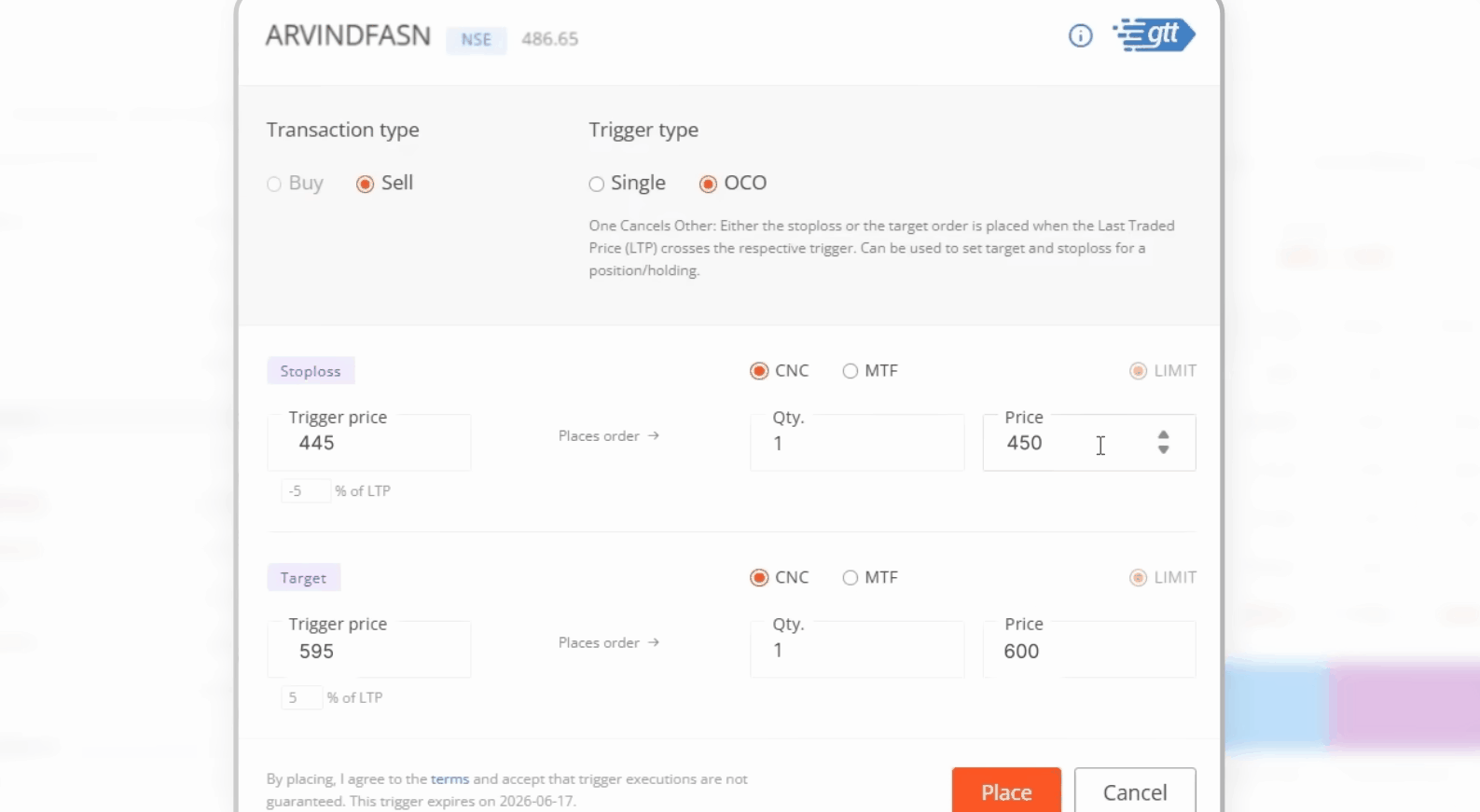Focus the Stoploss trigger price field

point(369,444)
